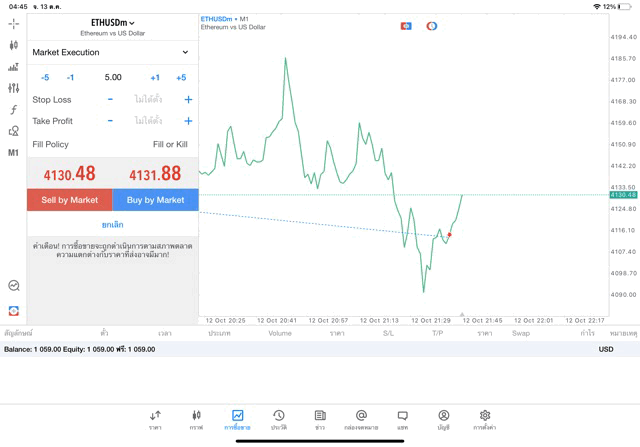Open the History tab clock icon
This screenshot has width=640, height=447.
click(x=278, y=419)
